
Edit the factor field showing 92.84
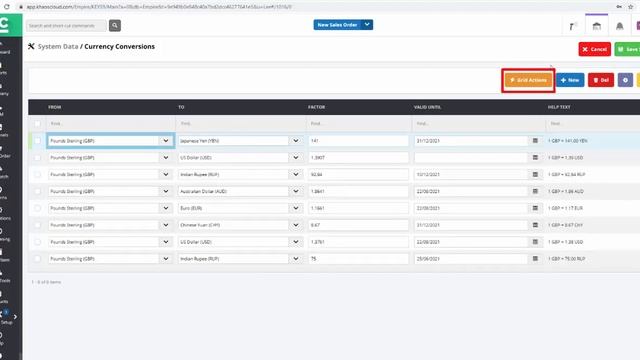click(x=358, y=174)
